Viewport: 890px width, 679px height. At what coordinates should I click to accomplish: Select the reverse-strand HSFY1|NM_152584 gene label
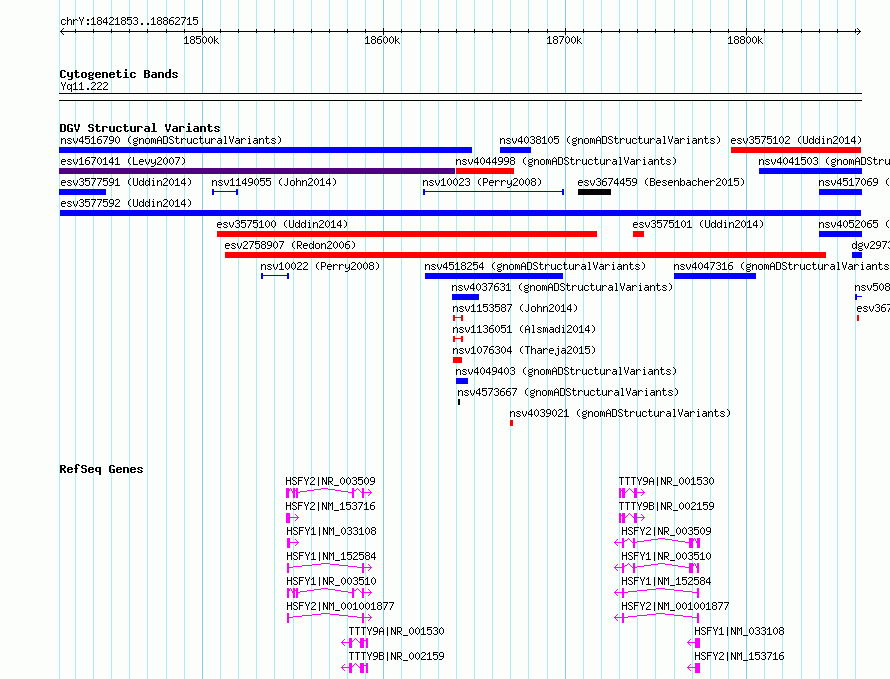pos(666,581)
